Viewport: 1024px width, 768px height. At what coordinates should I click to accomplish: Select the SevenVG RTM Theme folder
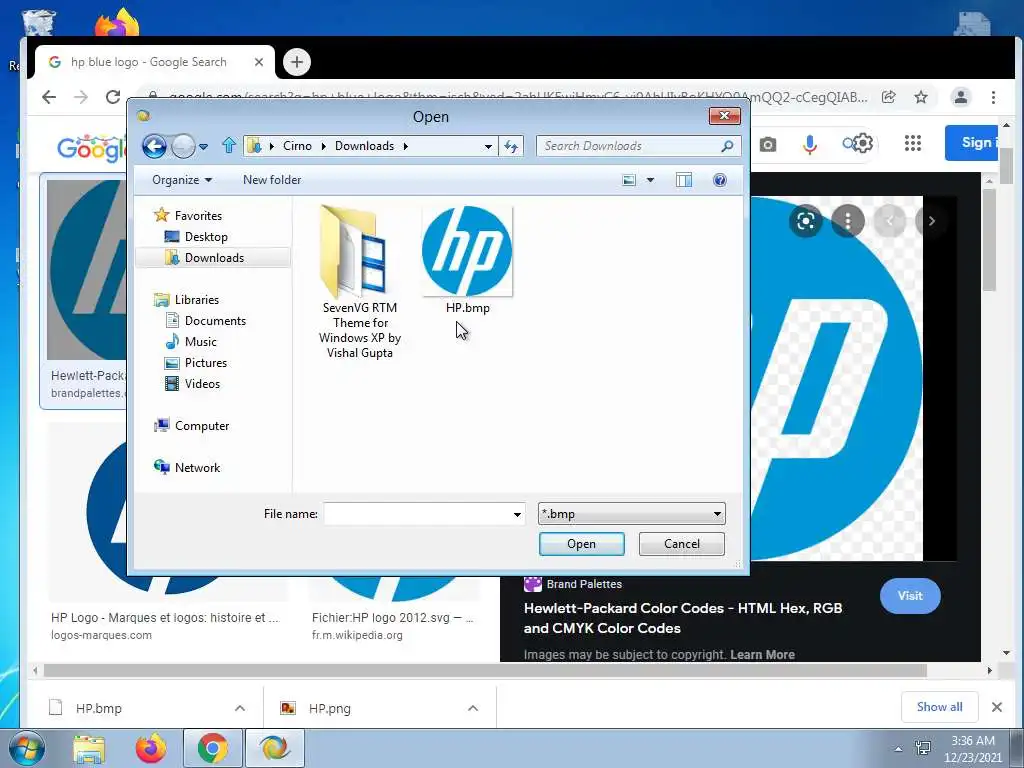[360, 282]
